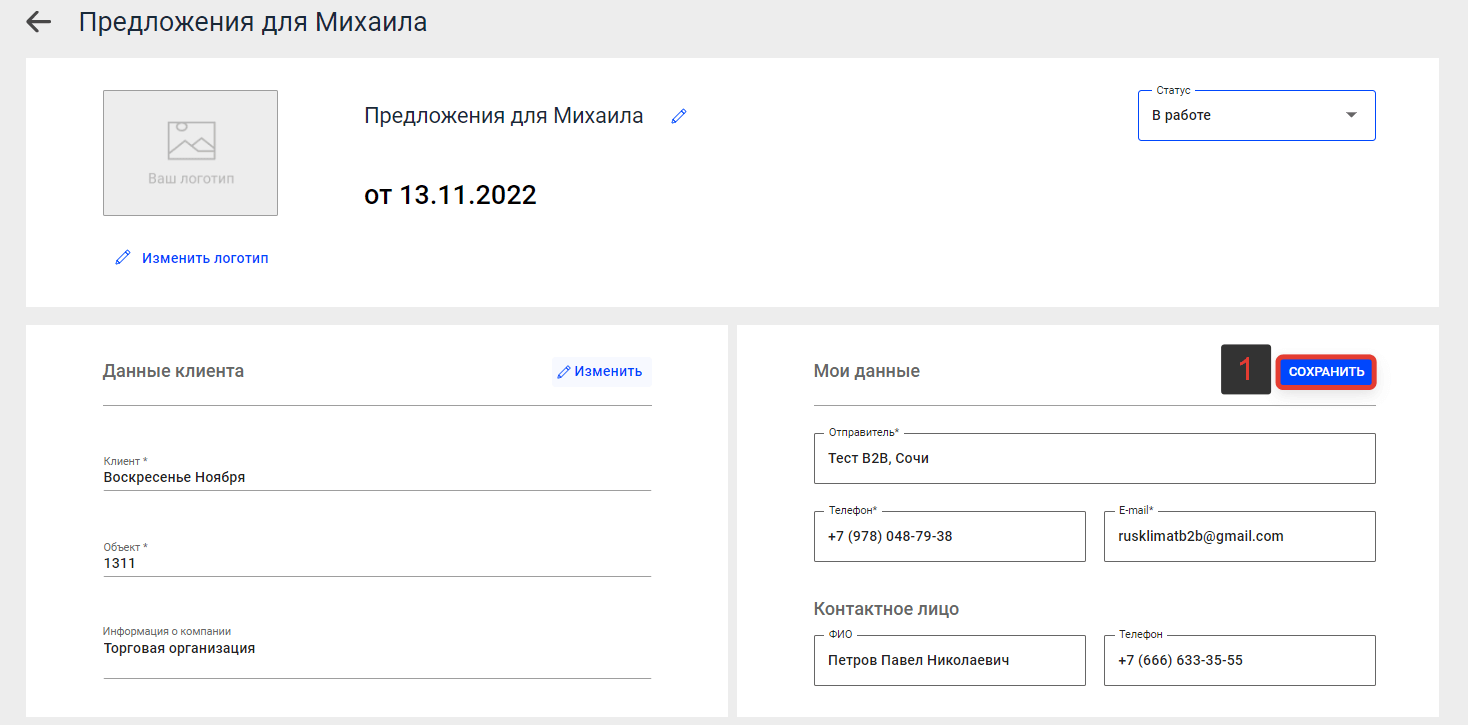Click company info 'Торговая организация'
The height and width of the screenshot is (725, 1468).
click(179, 648)
